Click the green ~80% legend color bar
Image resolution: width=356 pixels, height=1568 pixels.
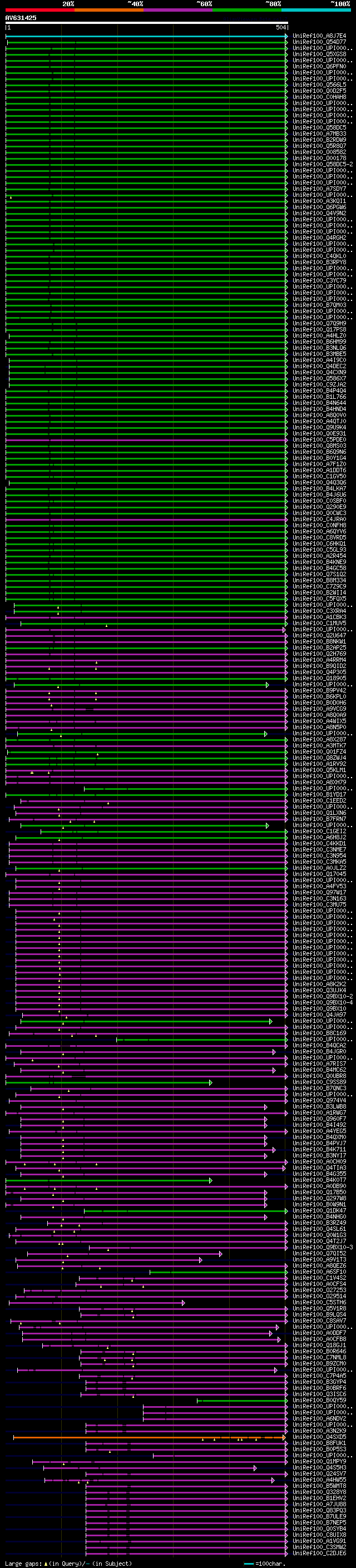247,10
